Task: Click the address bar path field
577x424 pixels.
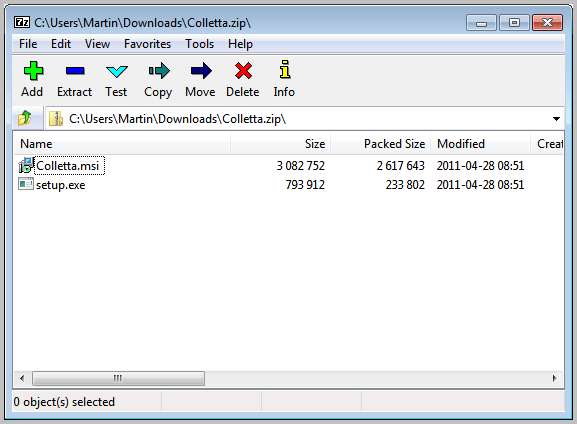Action: tap(305, 119)
